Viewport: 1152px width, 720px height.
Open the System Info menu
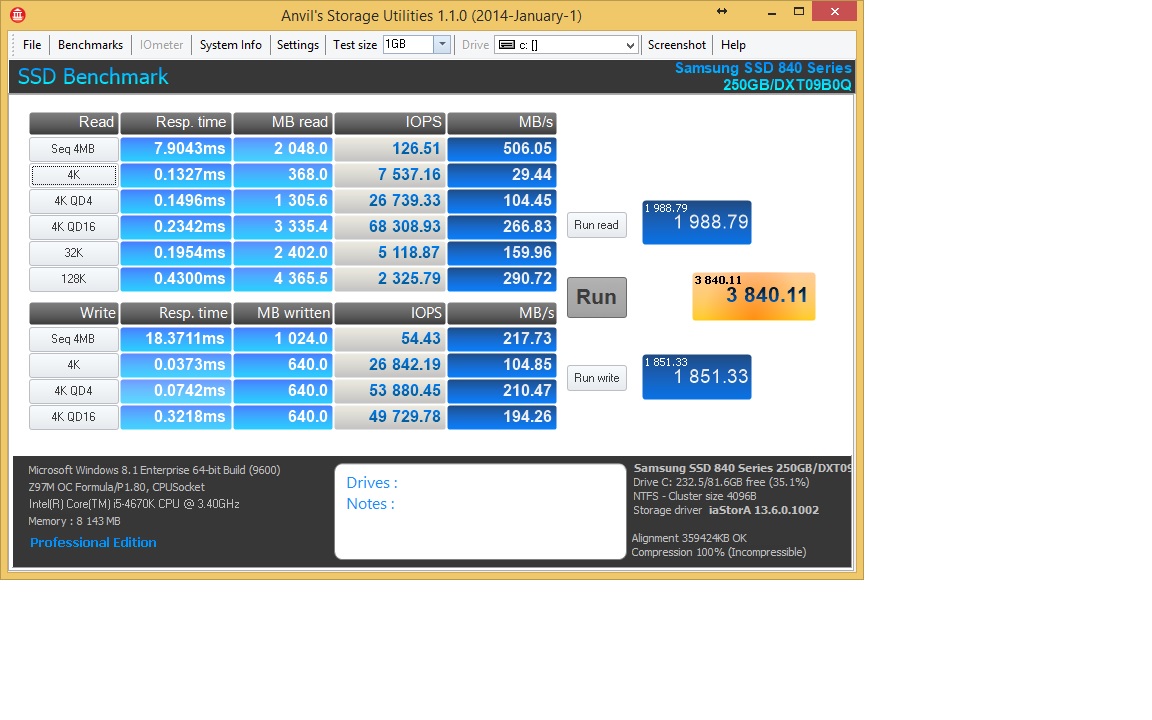(231, 45)
